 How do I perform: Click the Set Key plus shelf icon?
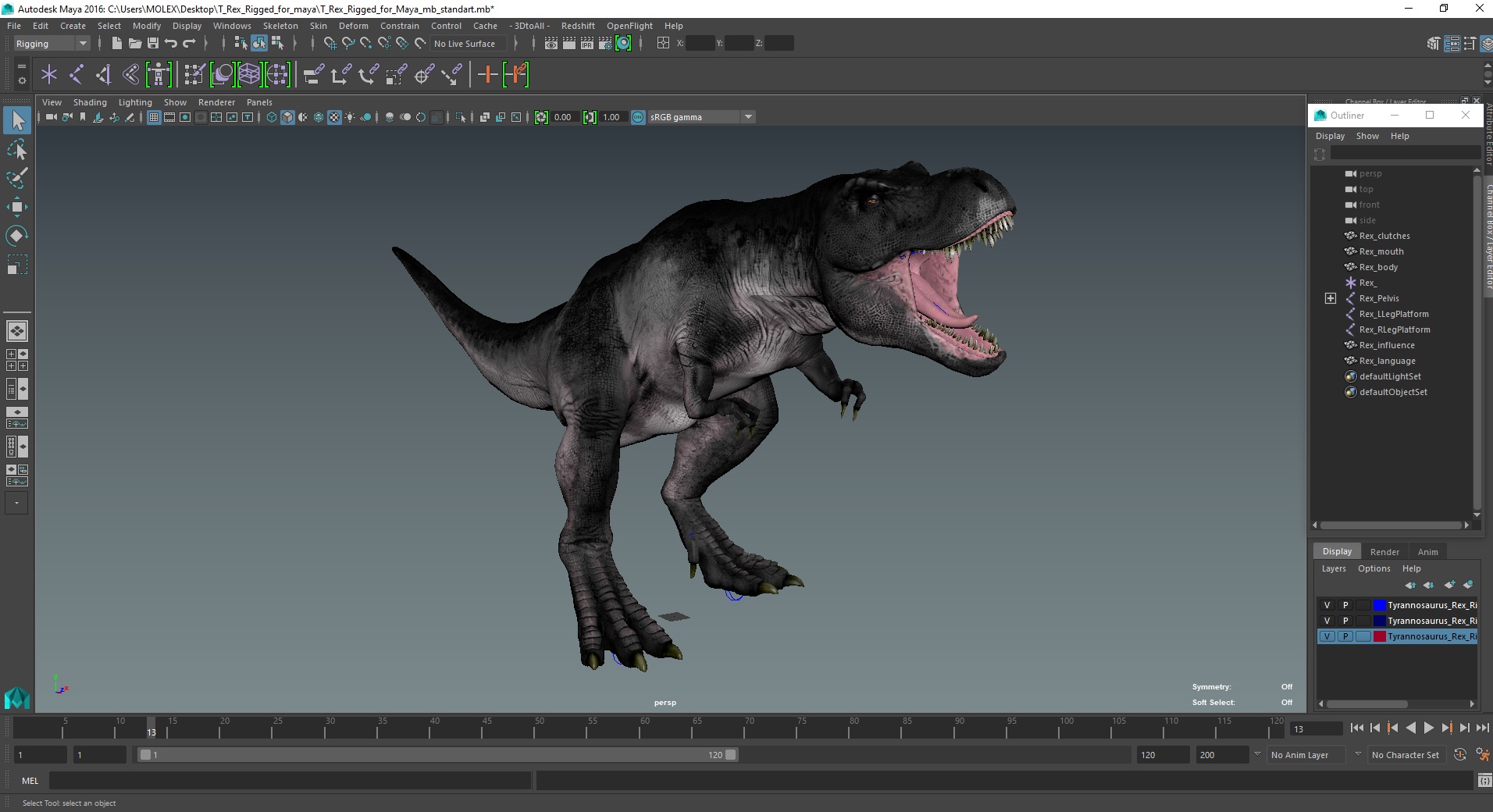click(x=487, y=75)
